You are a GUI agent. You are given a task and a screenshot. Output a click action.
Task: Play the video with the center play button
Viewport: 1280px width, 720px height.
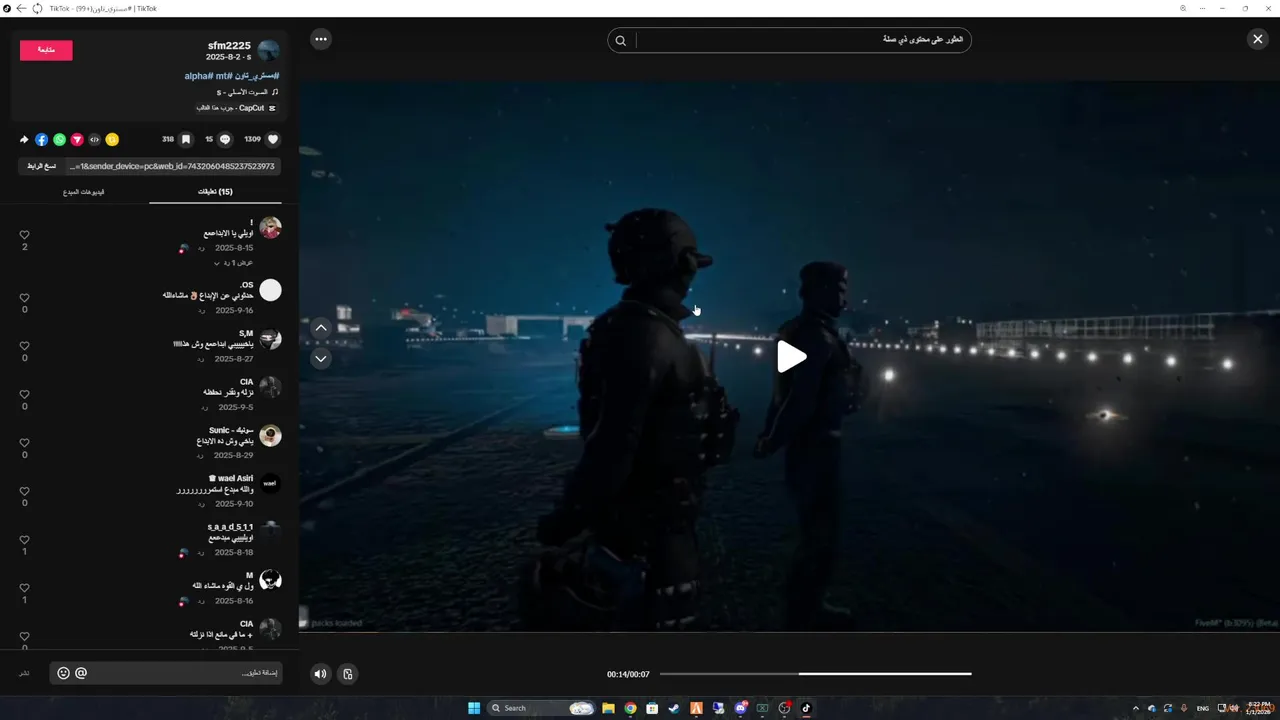(791, 356)
